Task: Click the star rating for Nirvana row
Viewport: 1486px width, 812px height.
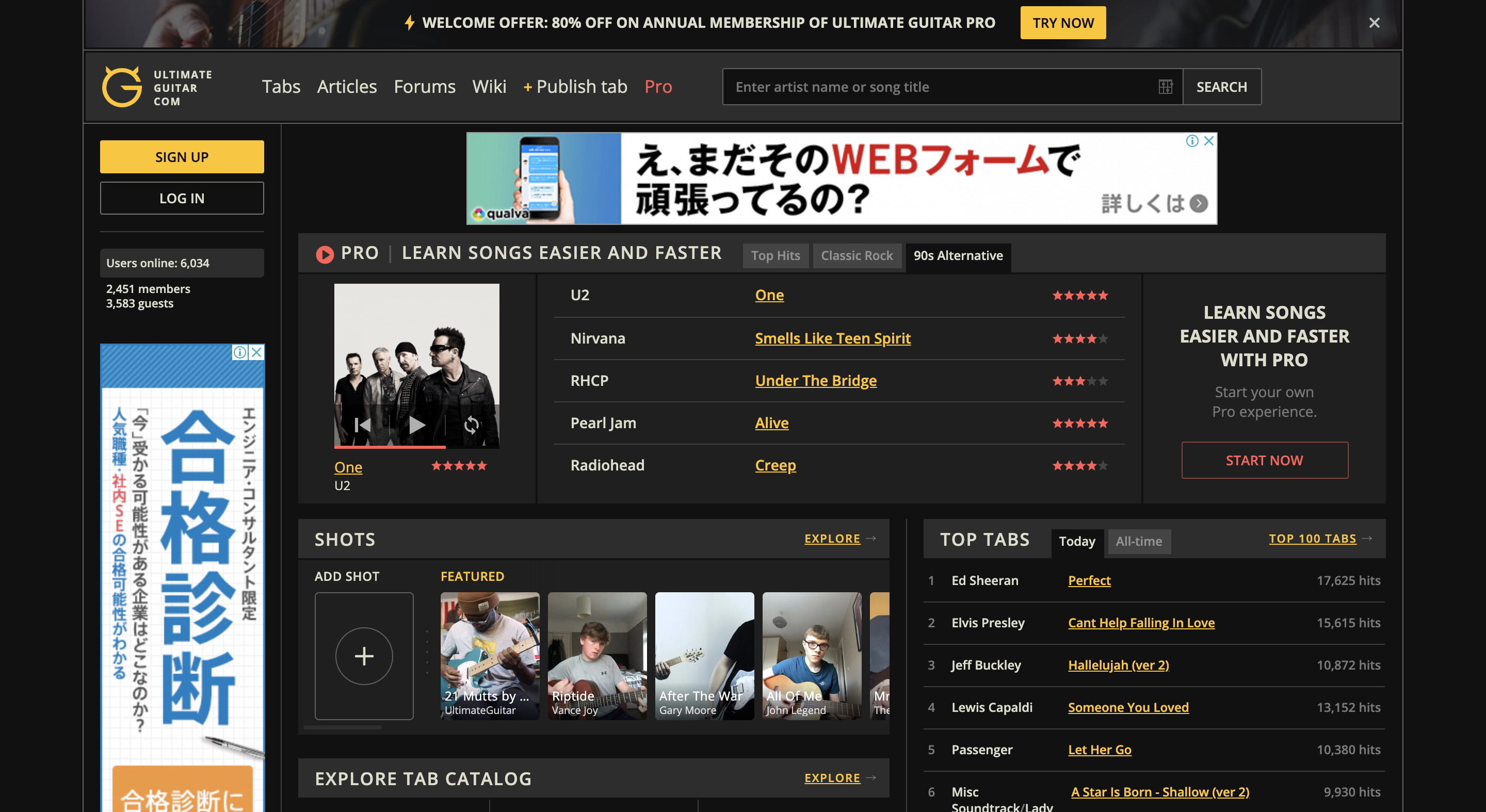Action: coord(1080,338)
